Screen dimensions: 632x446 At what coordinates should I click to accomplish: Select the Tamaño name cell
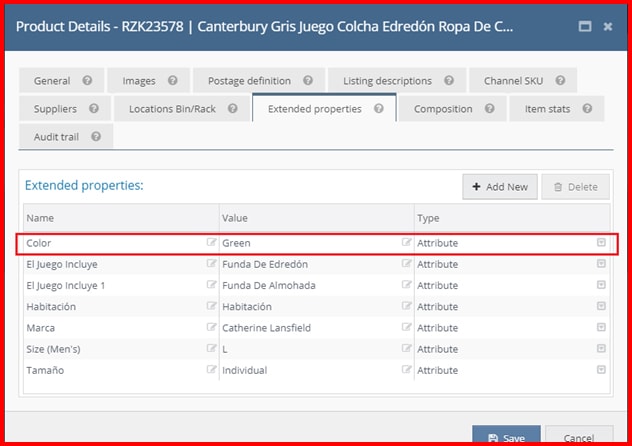click(121, 370)
